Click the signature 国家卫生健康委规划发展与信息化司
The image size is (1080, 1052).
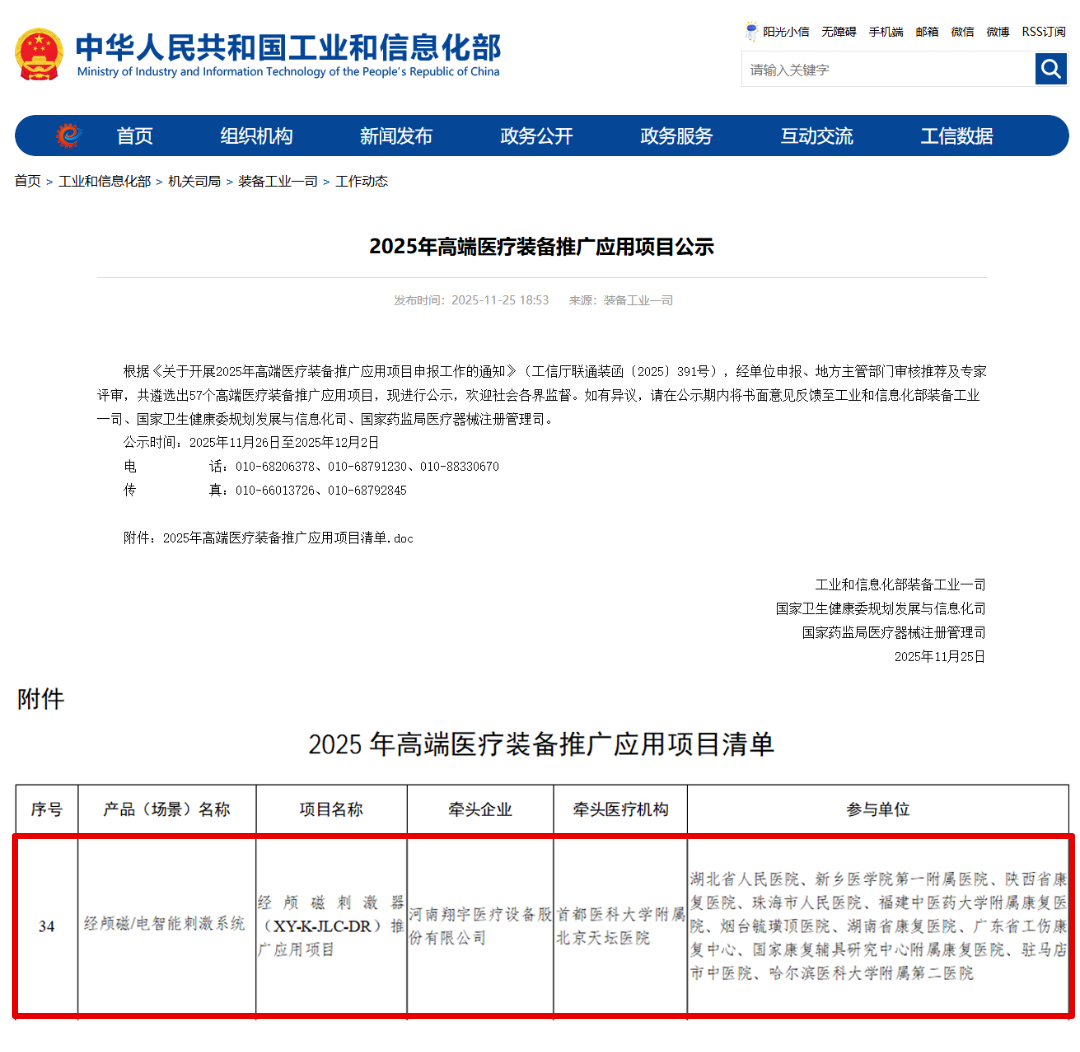pos(880,609)
